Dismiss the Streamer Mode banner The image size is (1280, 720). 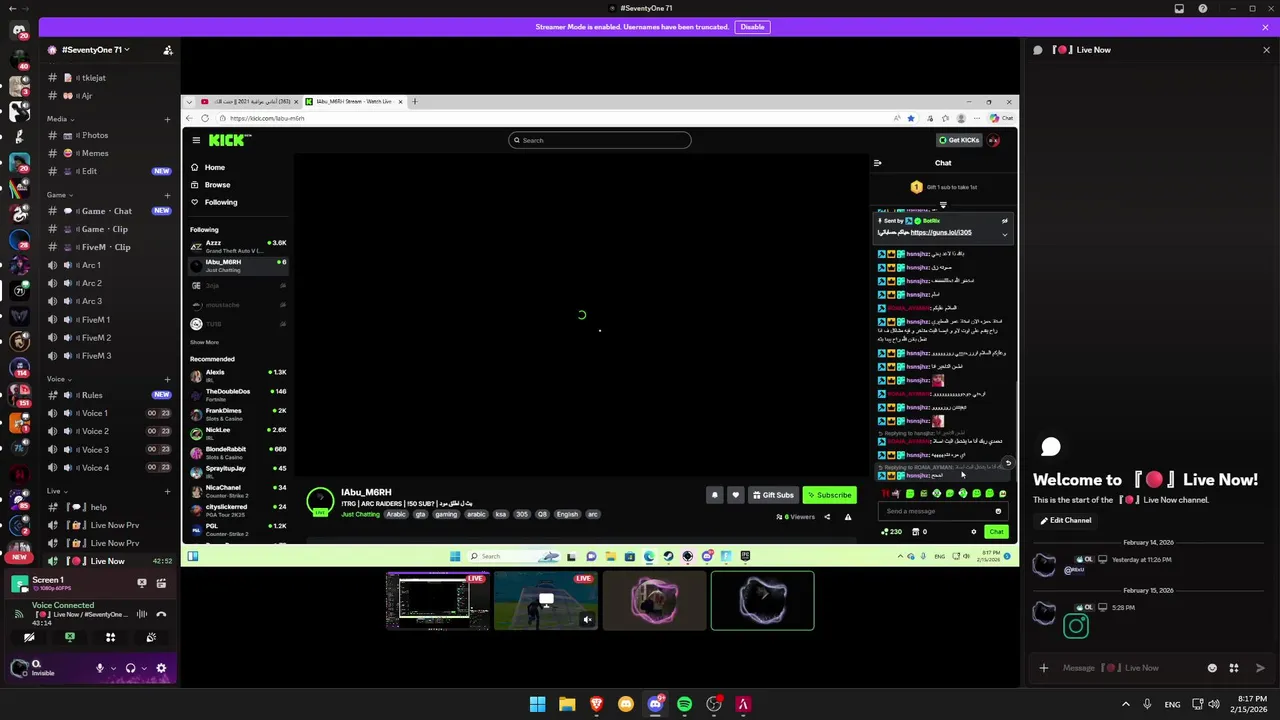(x=1265, y=27)
